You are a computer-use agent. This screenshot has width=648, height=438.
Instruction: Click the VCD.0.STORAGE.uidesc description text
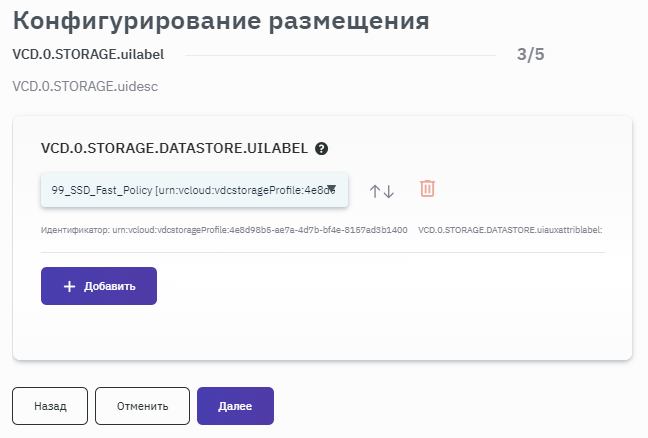(85, 86)
